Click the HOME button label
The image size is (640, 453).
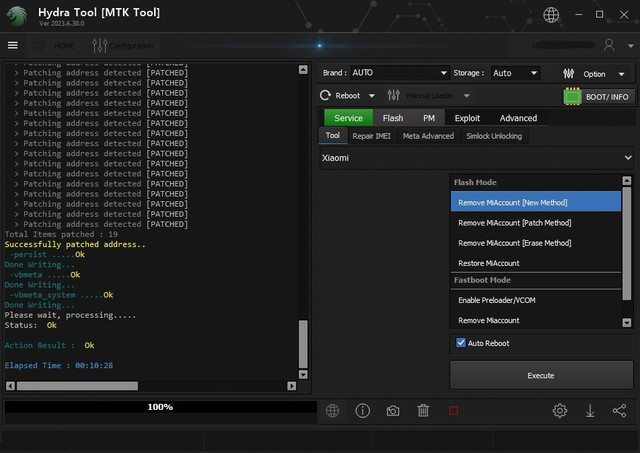64,45
